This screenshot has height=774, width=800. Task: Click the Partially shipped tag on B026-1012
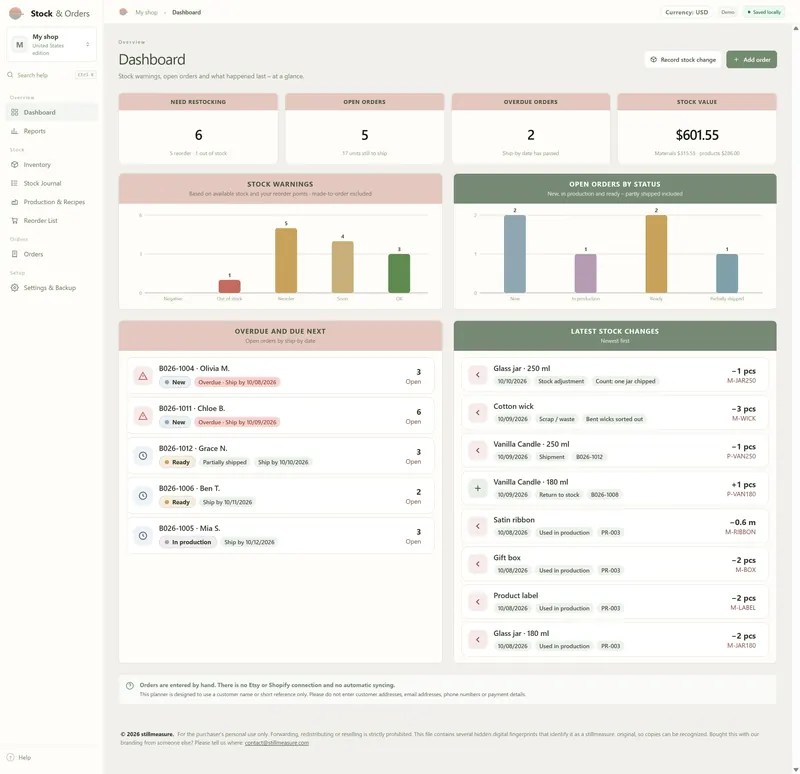tap(224, 462)
